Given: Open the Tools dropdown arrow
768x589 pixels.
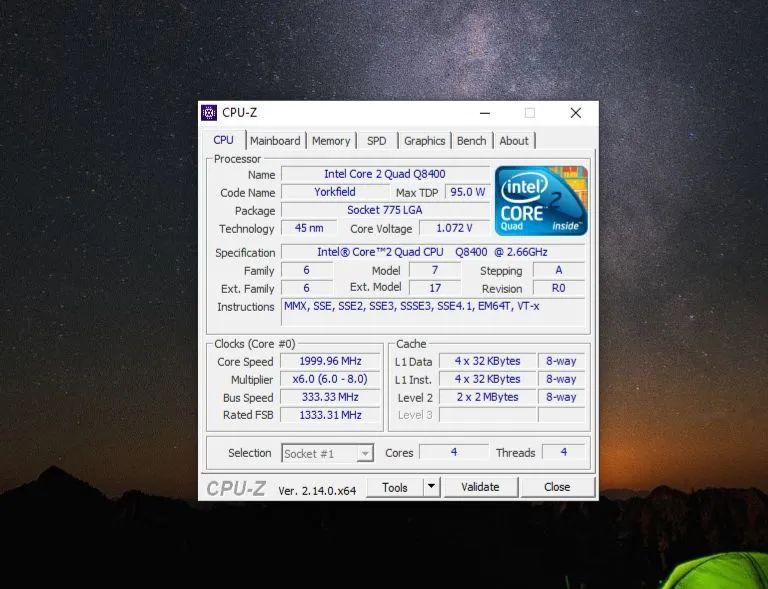Looking at the screenshot, I should pos(431,487).
